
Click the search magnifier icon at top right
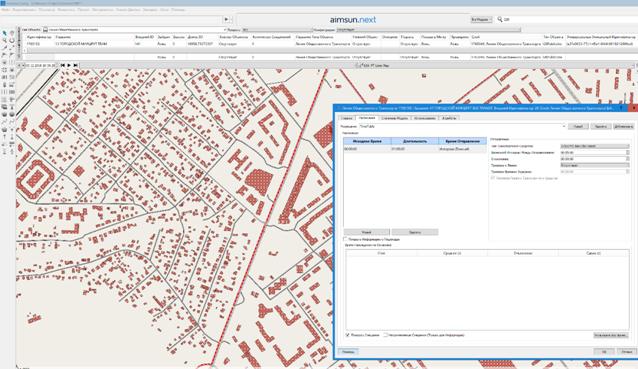tap(500, 19)
